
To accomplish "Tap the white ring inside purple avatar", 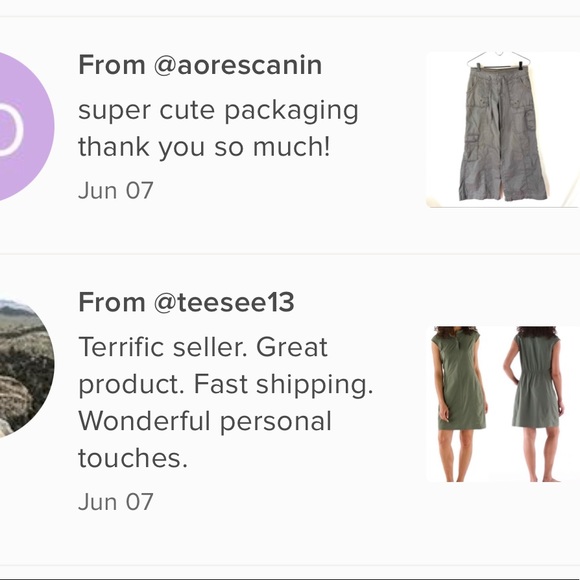I will [x=9, y=129].
